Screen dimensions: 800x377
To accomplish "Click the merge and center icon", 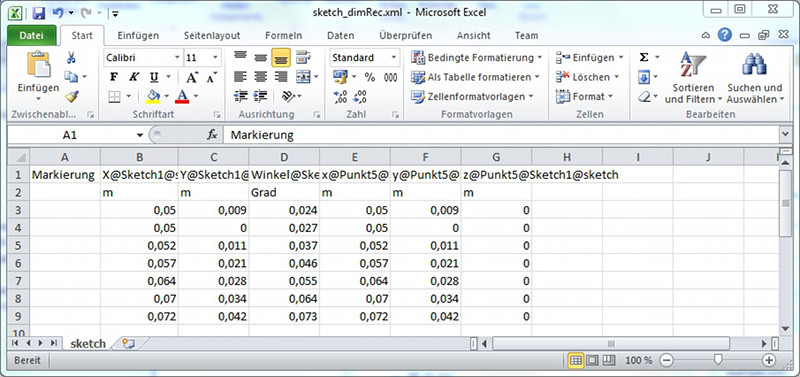I will pyautogui.click(x=303, y=77).
